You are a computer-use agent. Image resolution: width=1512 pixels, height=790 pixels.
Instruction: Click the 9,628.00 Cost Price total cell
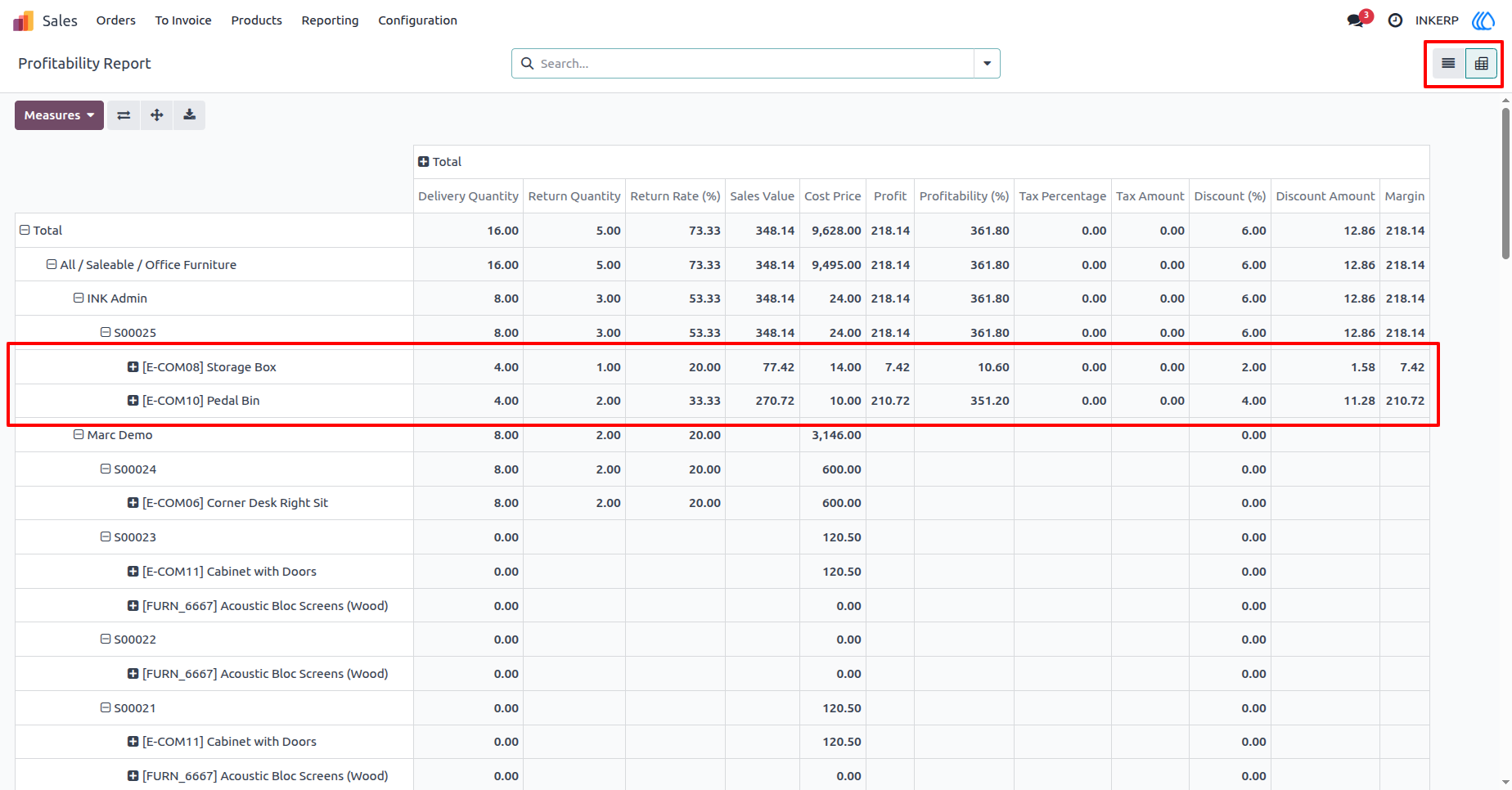832,231
